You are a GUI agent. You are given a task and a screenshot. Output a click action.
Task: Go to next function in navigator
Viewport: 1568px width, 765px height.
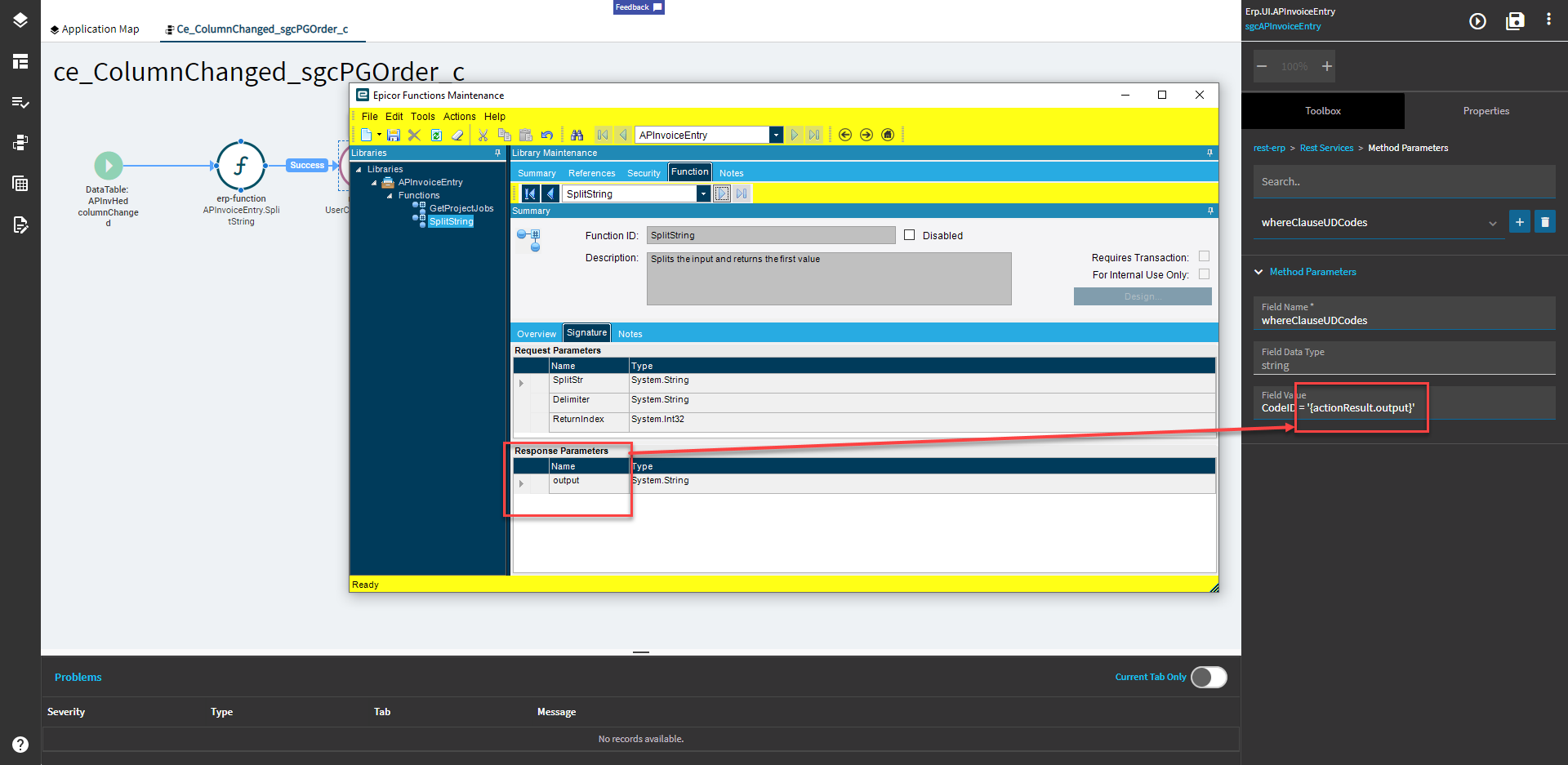[x=722, y=193]
